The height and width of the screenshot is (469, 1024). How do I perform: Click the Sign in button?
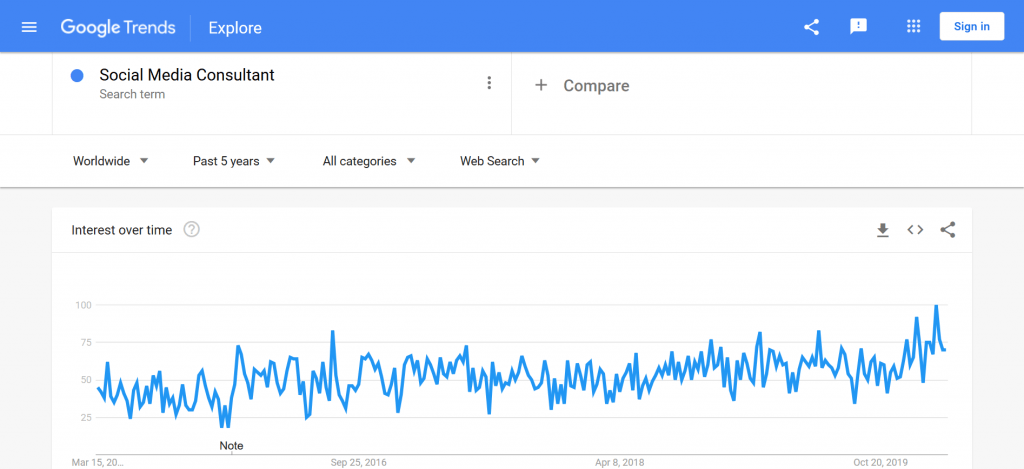(972, 27)
